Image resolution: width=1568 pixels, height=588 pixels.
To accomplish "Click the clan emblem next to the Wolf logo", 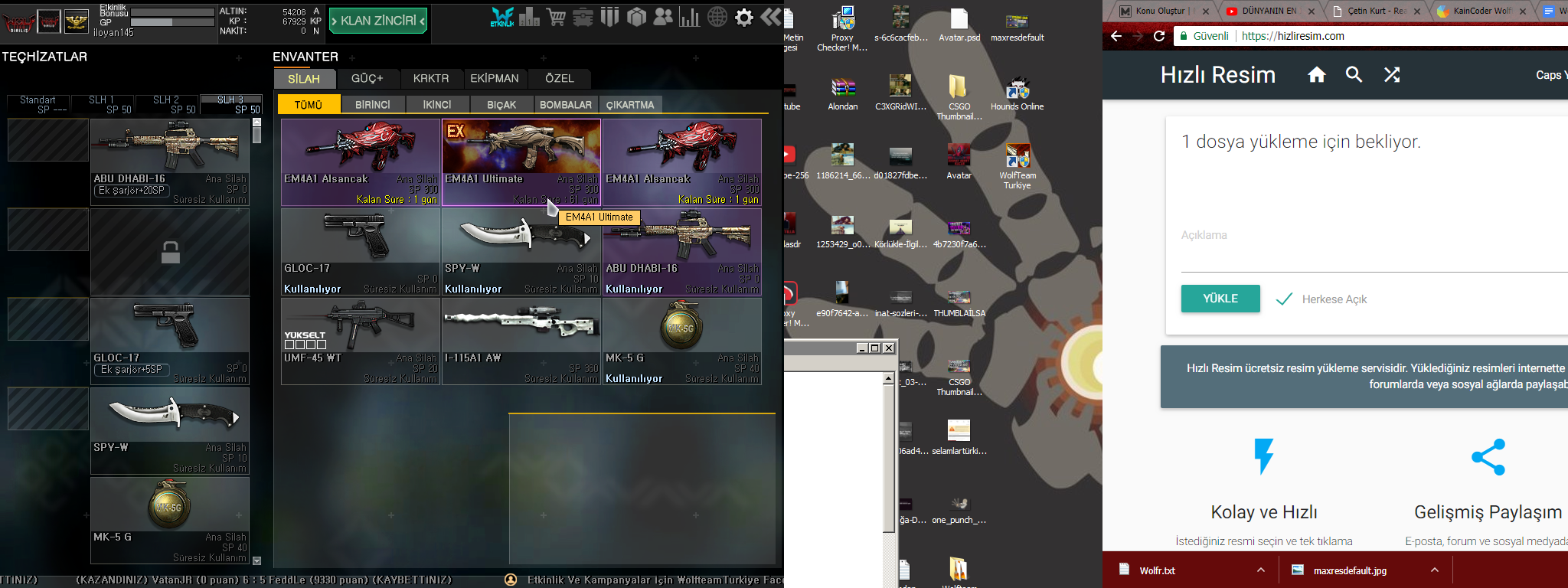I will click(x=49, y=21).
